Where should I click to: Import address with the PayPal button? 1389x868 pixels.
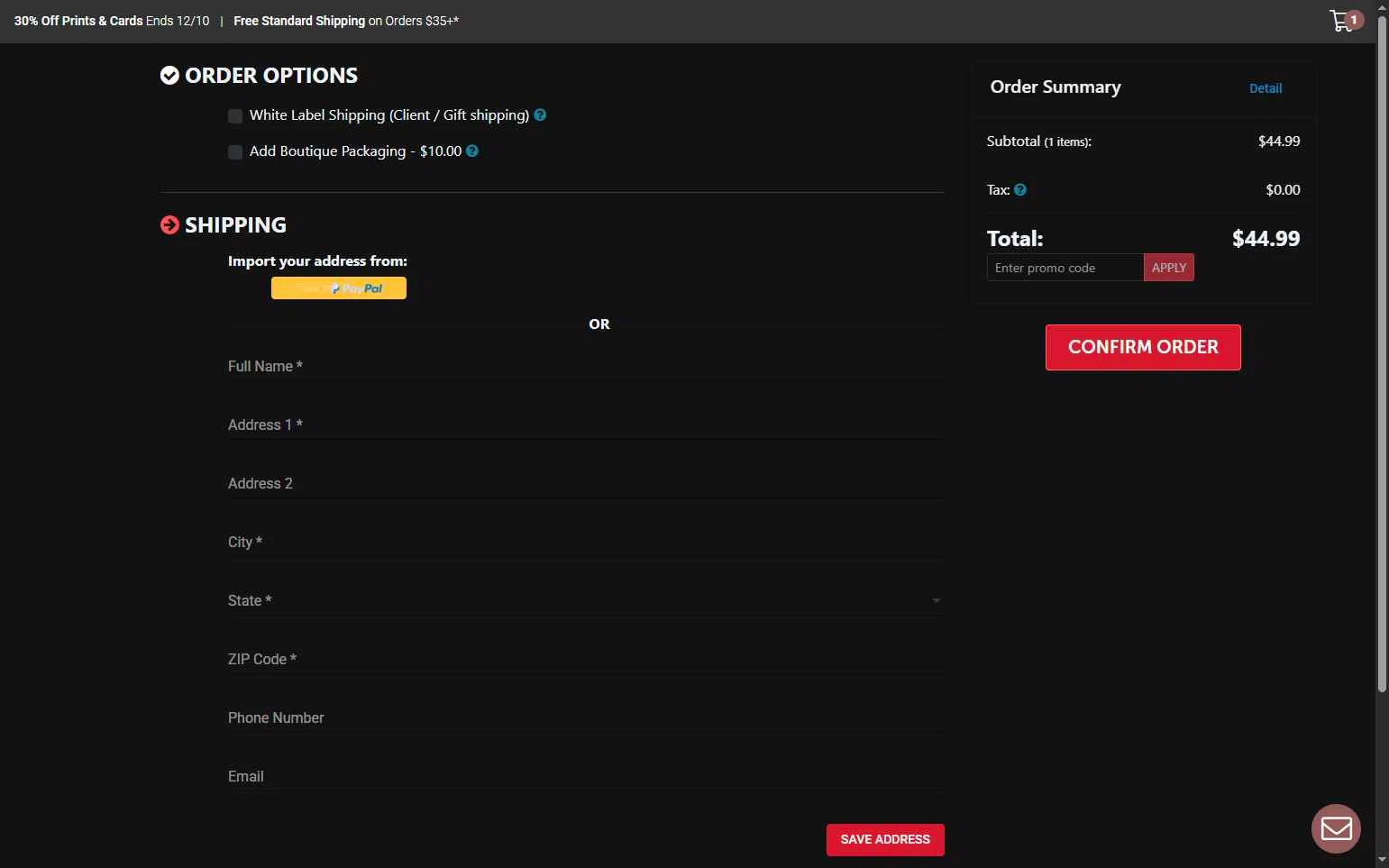tap(339, 288)
